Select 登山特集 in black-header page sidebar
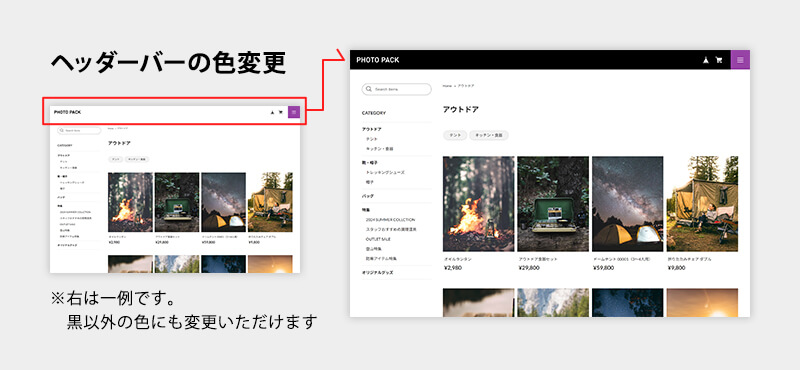Screen dimensions: 800x370 pyautogui.click(x=373, y=249)
